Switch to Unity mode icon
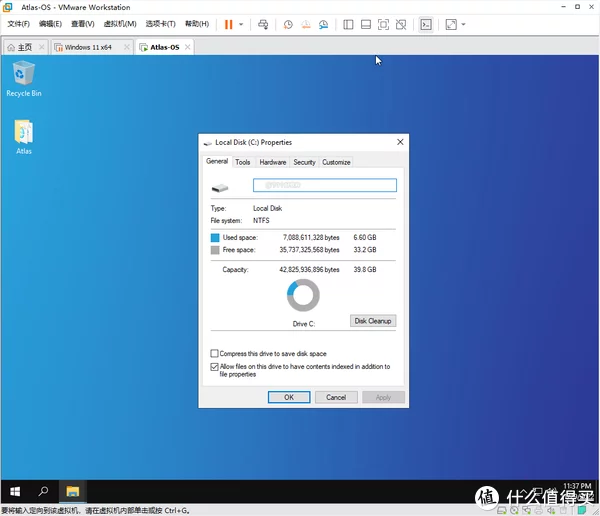Screen dimensions: 600x516 pyautogui.click(x=401, y=24)
